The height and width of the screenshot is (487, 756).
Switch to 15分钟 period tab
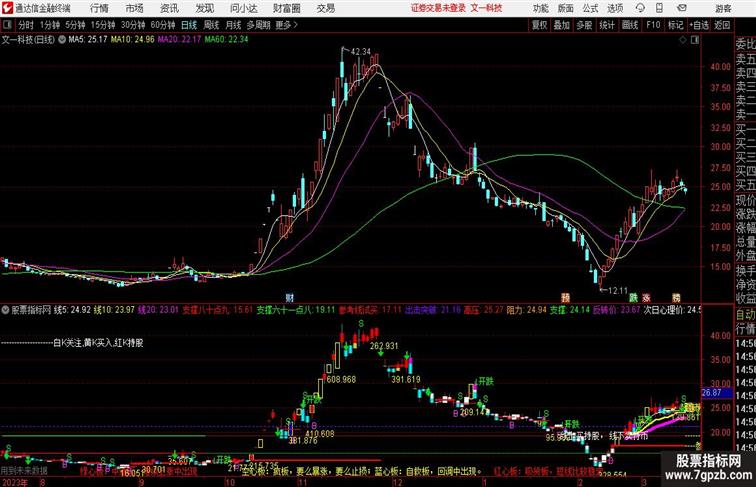pyautogui.click(x=103, y=25)
